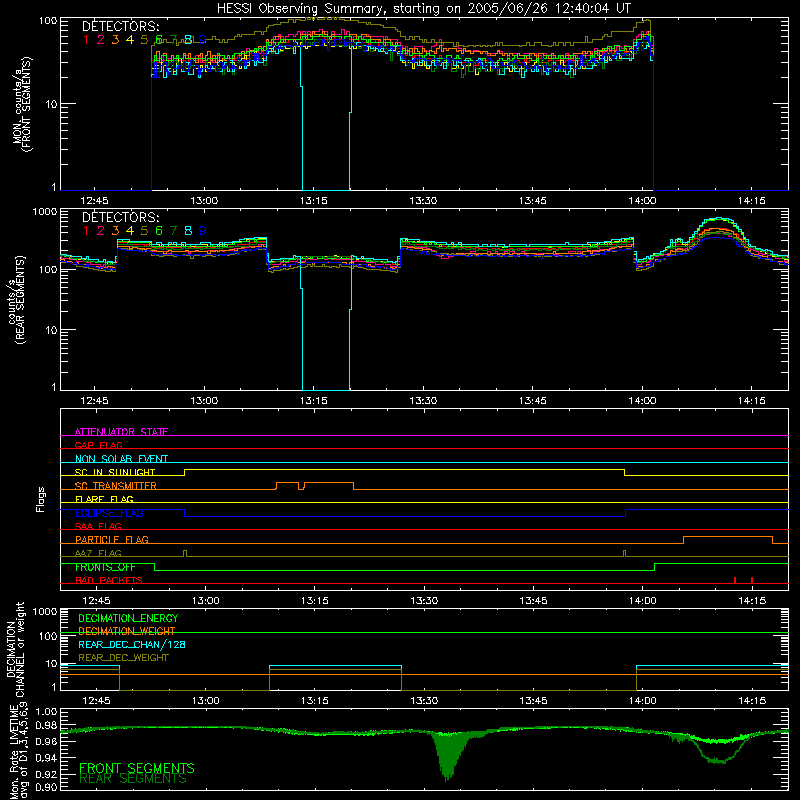The width and height of the screenshot is (800, 800).
Task: Click the DECIMATION_ENERGY legend label
Action: 128,618
